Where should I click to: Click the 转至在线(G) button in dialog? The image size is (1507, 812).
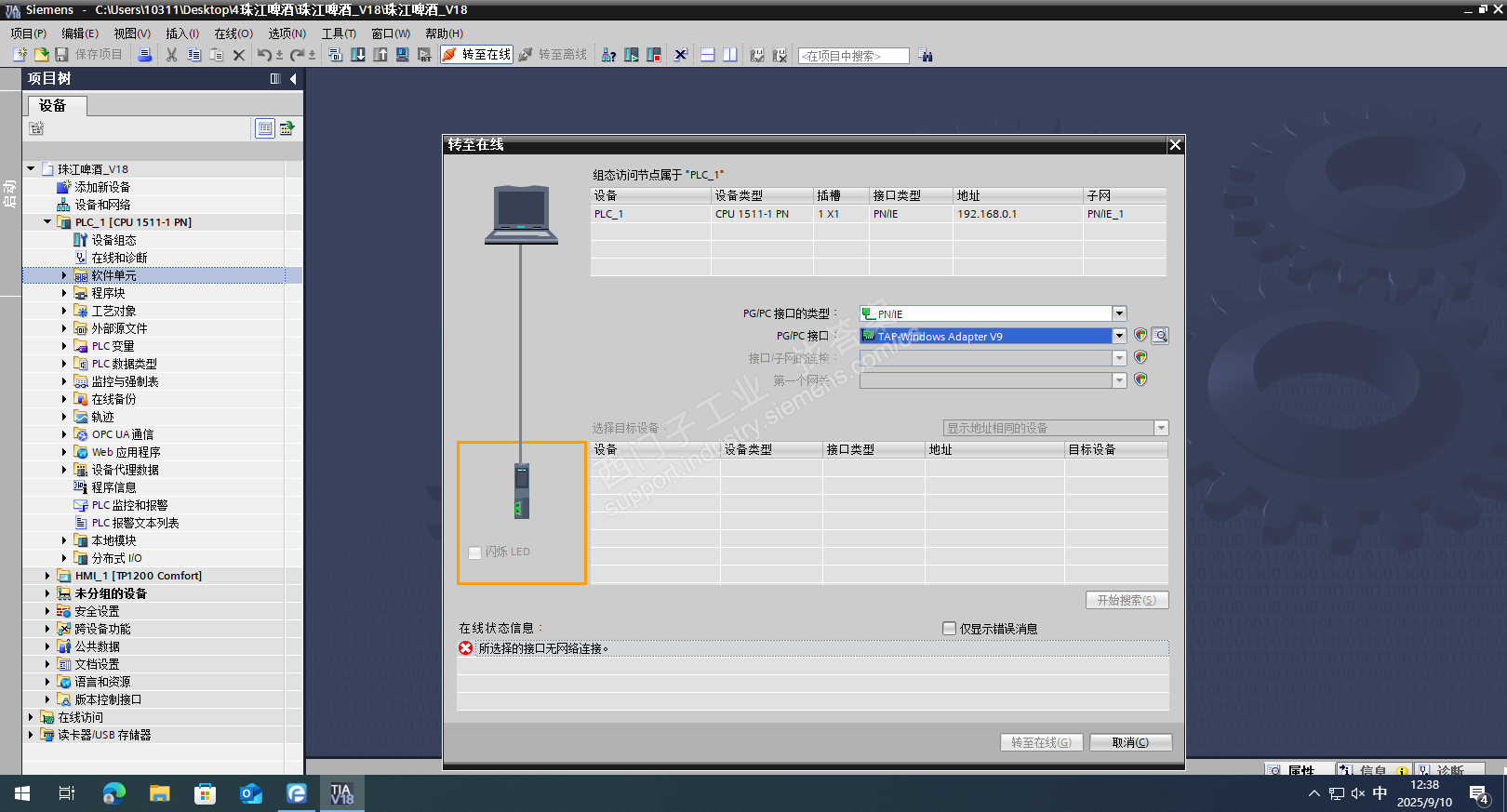click(x=1042, y=742)
